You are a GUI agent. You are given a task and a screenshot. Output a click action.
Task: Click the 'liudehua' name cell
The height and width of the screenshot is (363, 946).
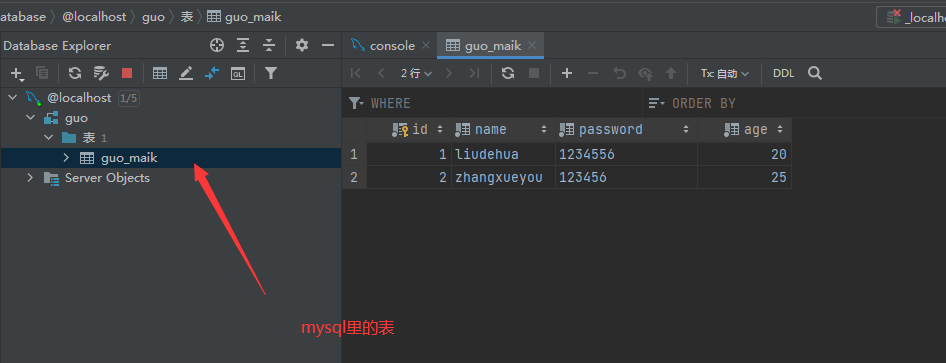[503, 154]
